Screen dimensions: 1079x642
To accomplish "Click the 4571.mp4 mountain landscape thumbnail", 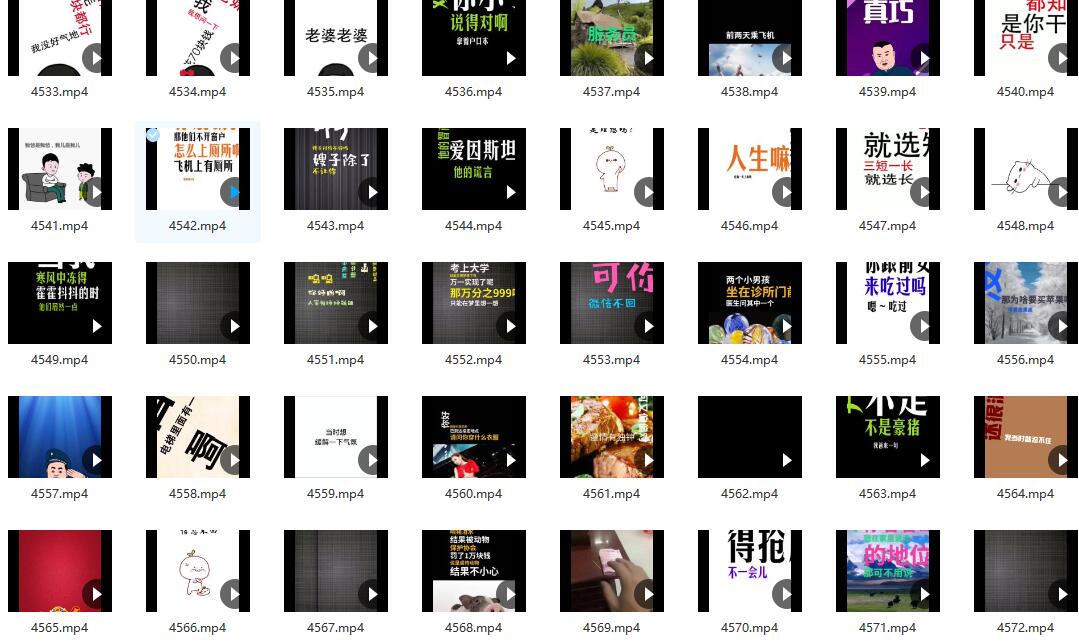I will tap(887, 570).
